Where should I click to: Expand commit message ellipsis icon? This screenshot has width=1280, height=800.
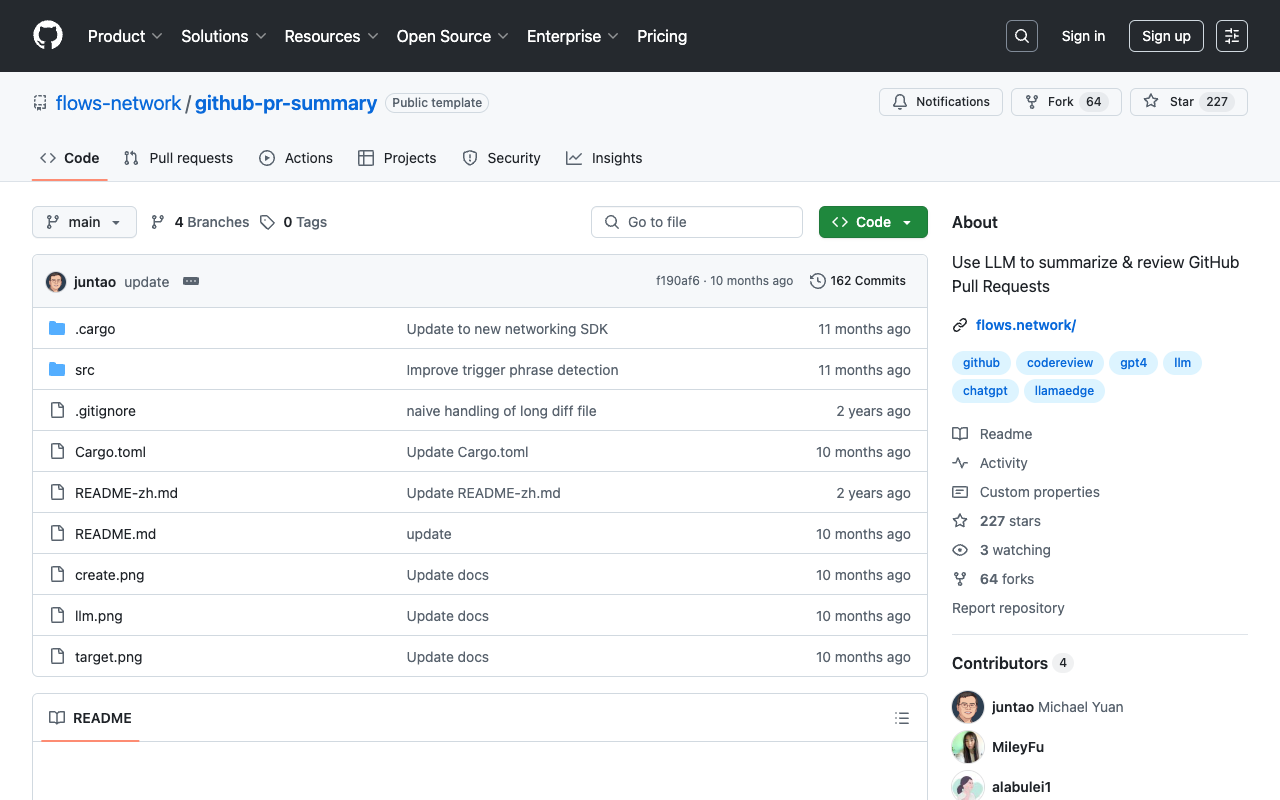click(191, 282)
